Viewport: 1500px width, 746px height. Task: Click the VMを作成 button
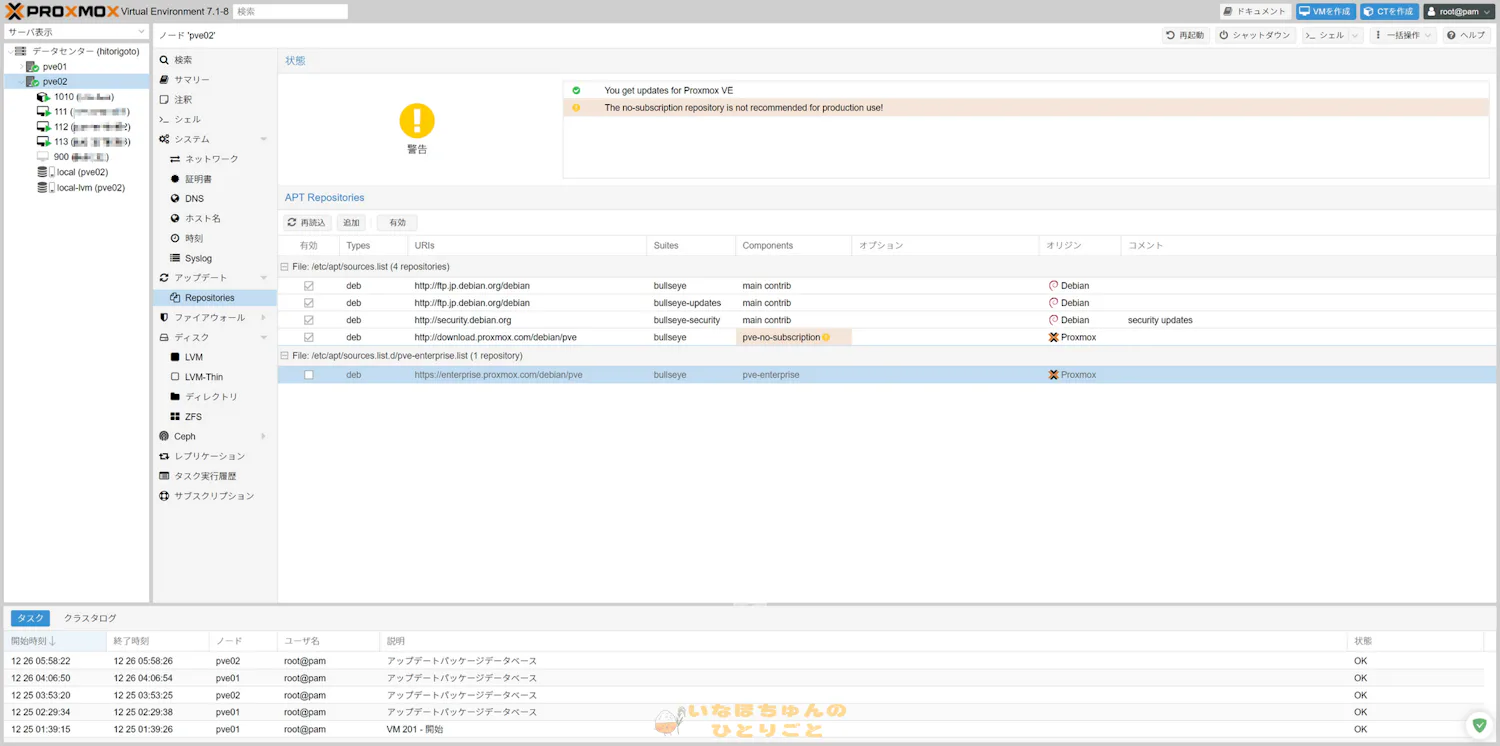(x=1325, y=11)
